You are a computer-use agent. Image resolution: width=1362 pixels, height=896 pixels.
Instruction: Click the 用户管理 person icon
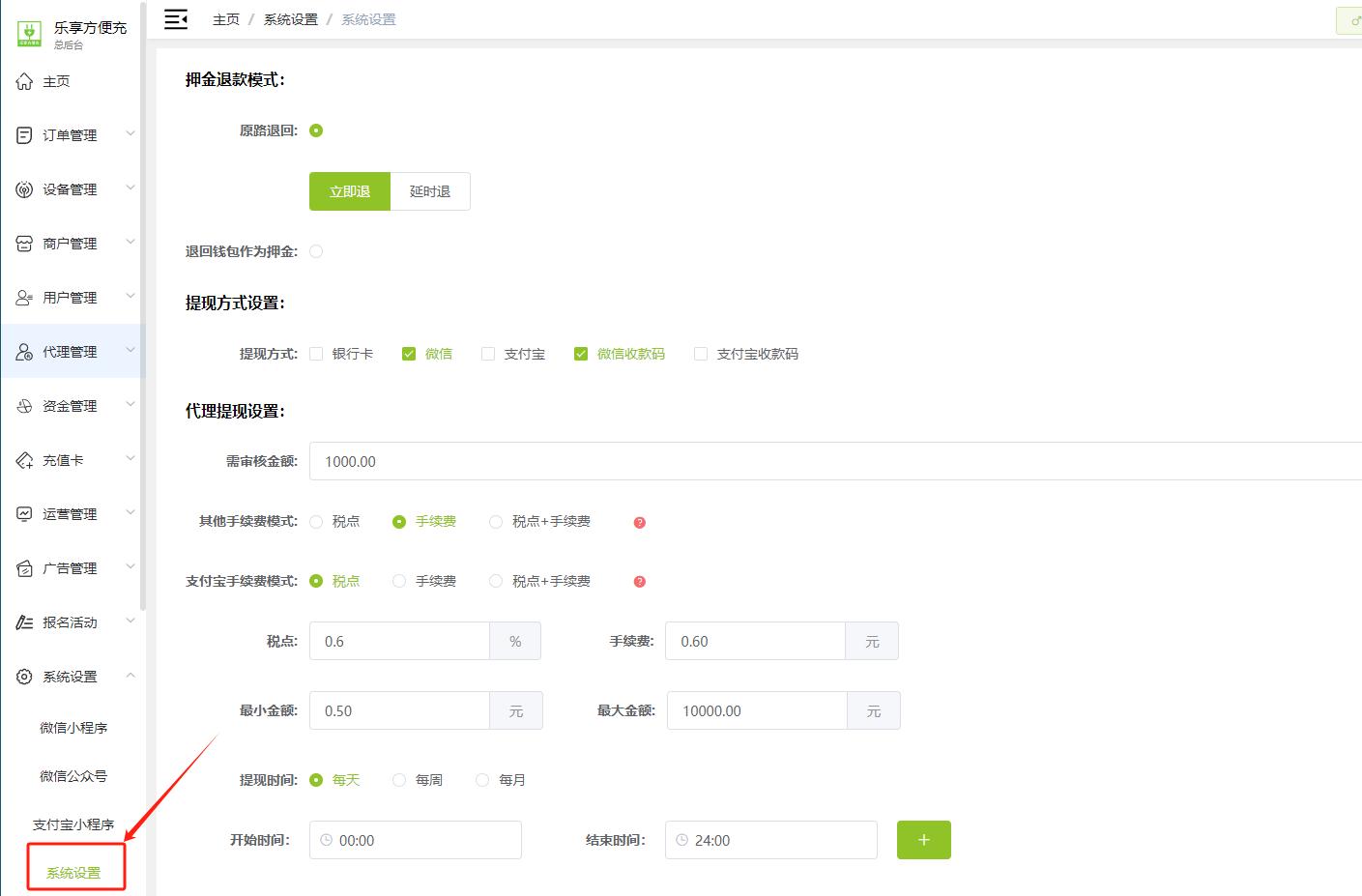[x=24, y=298]
